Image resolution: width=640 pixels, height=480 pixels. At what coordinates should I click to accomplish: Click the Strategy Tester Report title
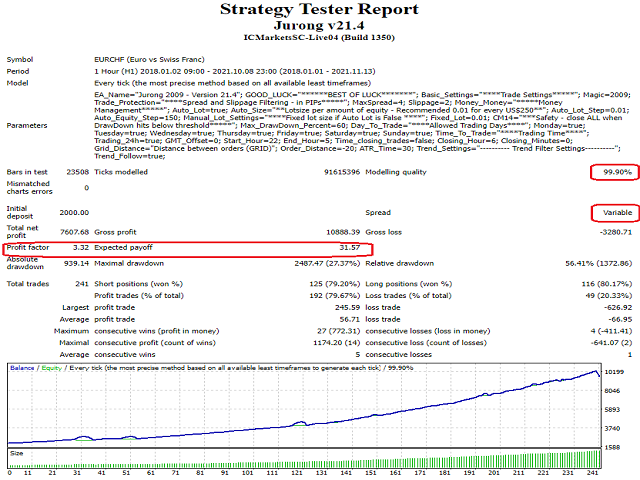point(320,12)
